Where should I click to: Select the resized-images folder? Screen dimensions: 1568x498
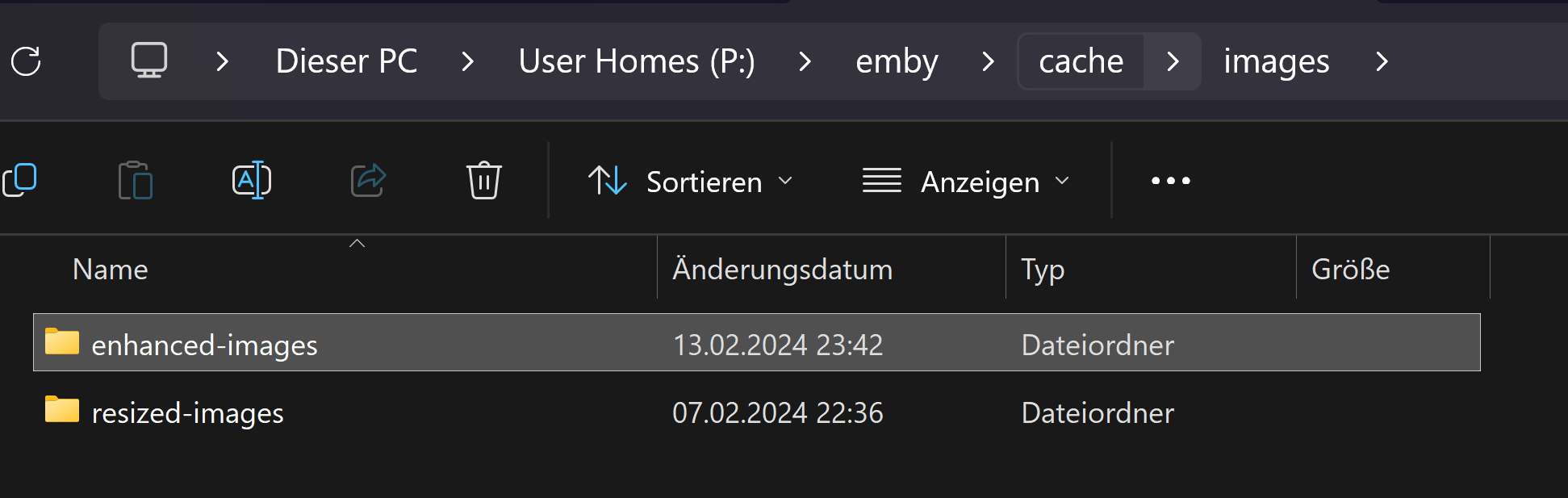[x=187, y=412]
